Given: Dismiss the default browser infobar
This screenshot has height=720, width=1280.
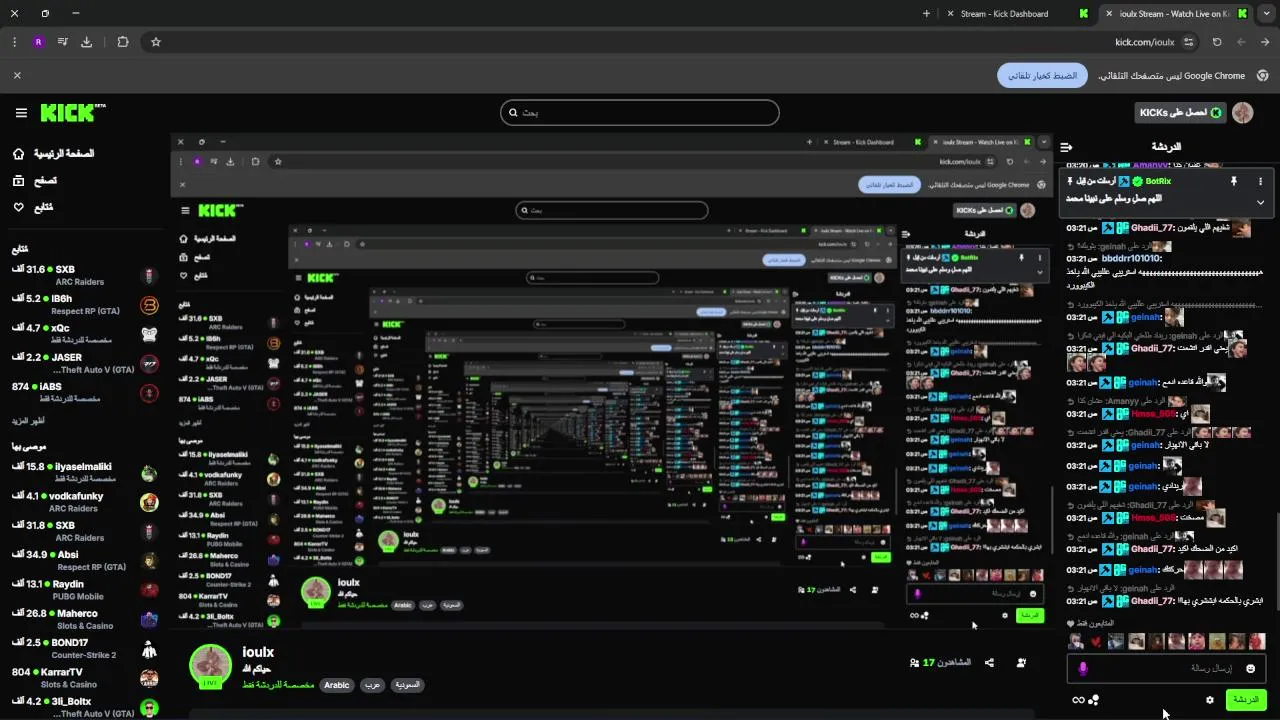Looking at the screenshot, I should point(17,75).
